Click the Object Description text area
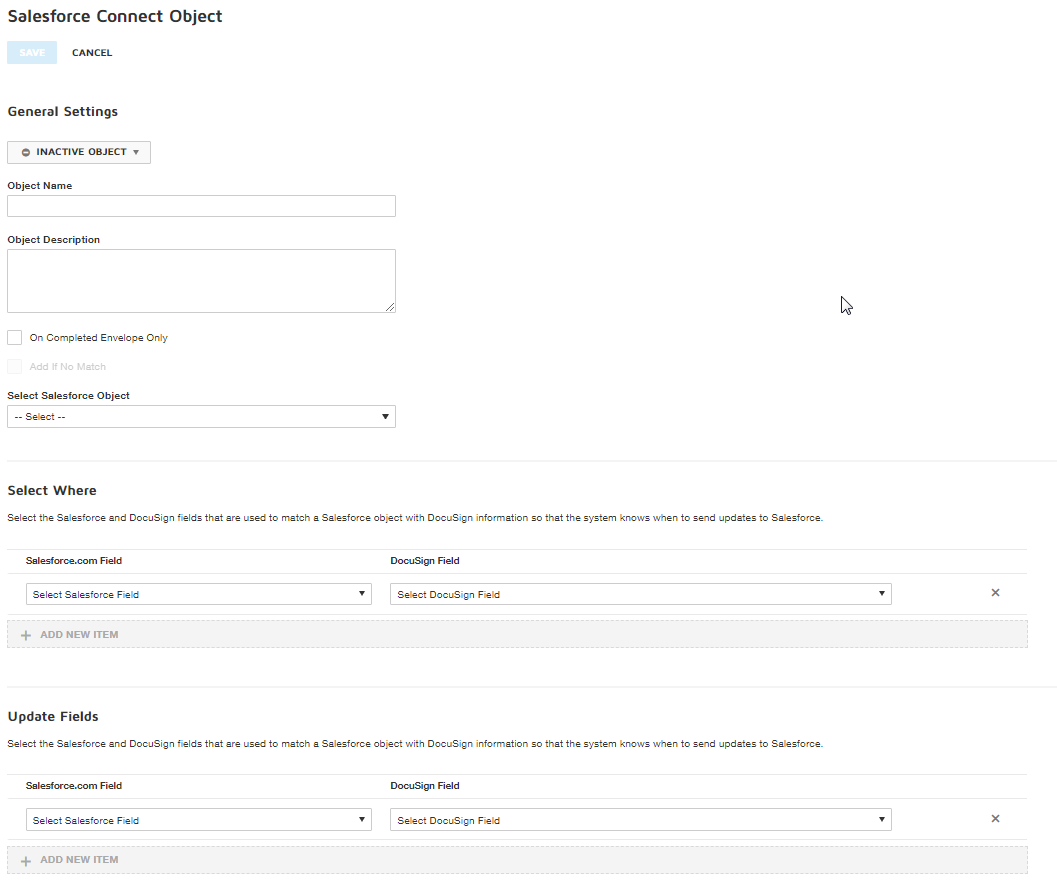1057x886 pixels. pos(200,280)
